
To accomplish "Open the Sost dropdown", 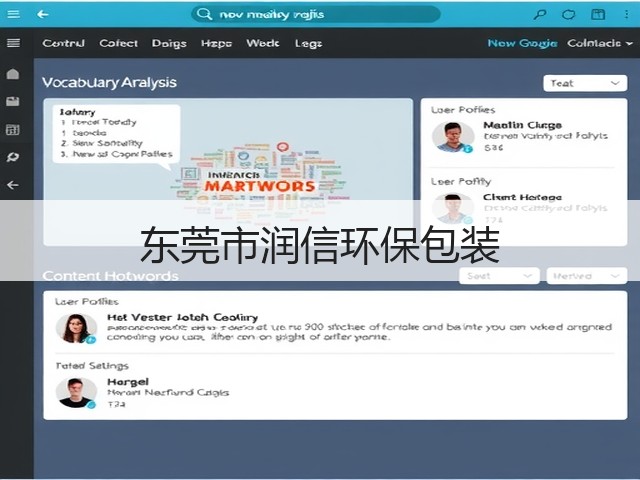I will coord(500,276).
